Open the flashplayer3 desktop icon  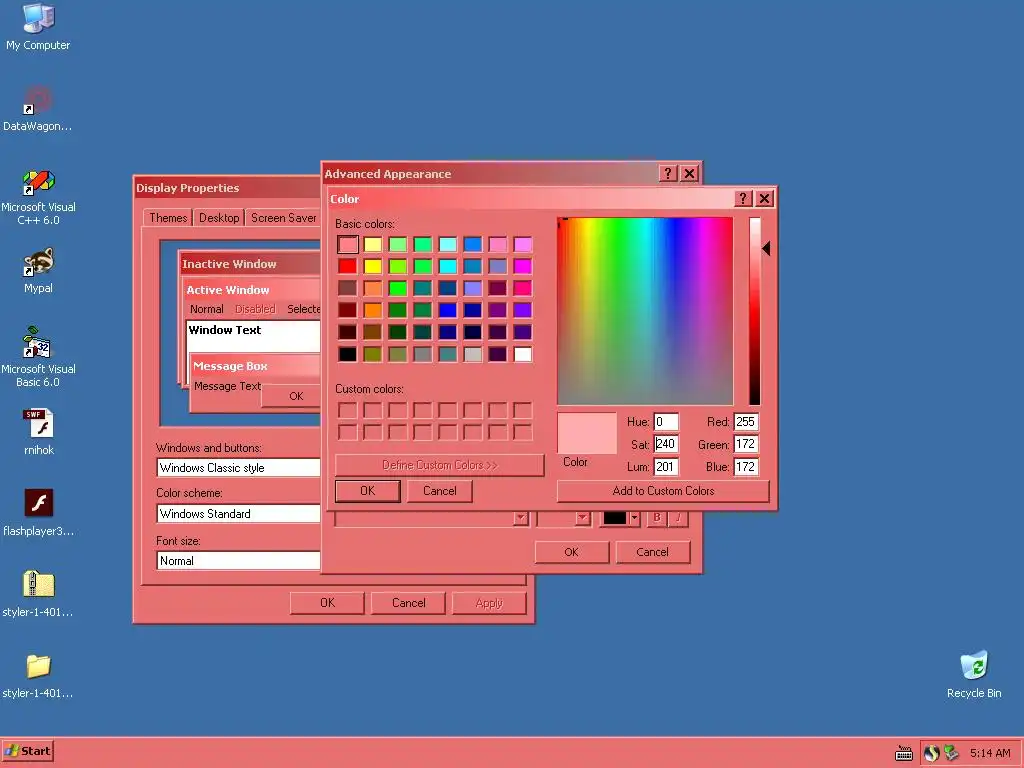38,504
